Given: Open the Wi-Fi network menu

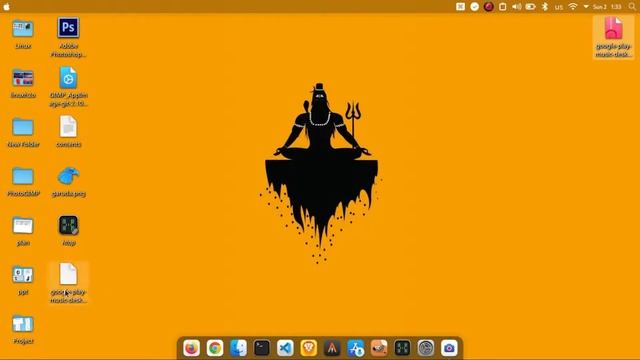Looking at the screenshot, I should (573, 7).
